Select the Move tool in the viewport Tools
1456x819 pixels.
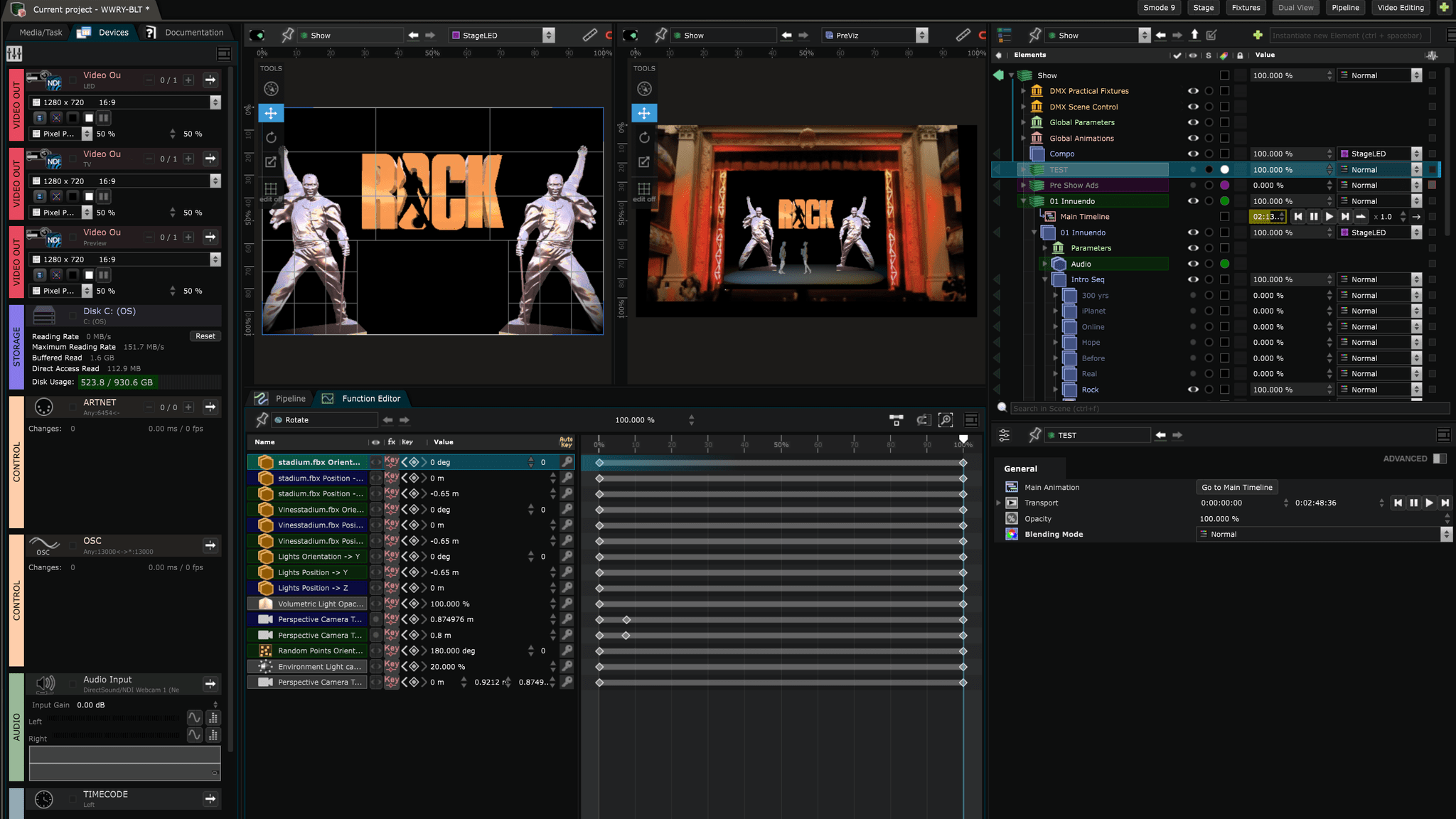[271, 112]
